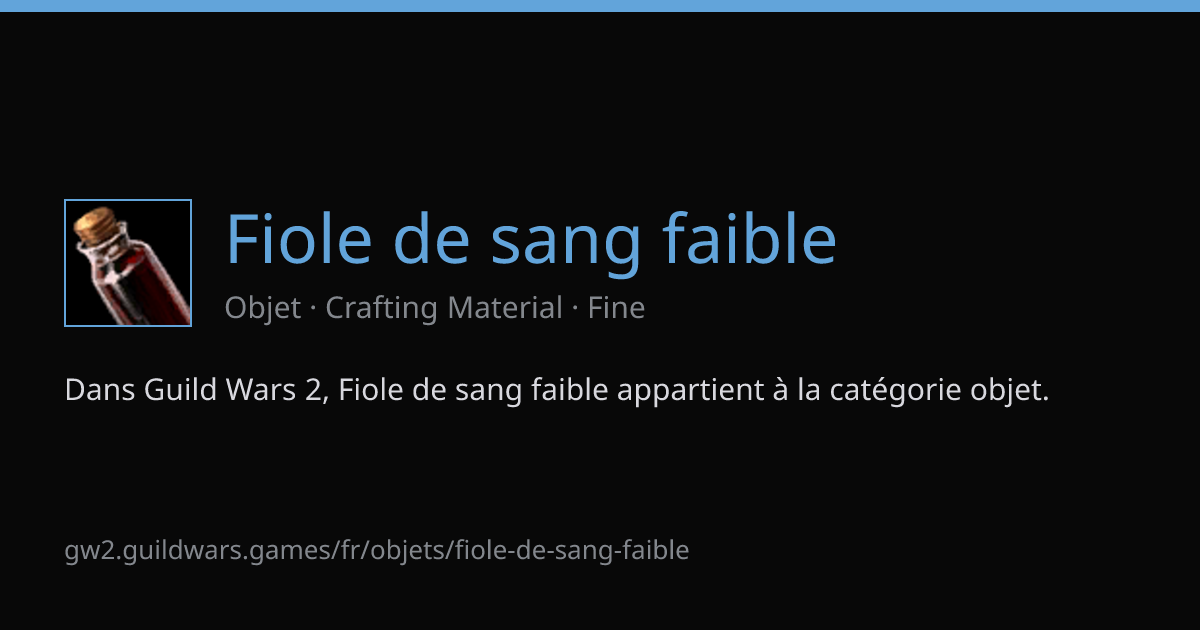
Task: Select the "Crafting Material" type label
Action: (444, 308)
